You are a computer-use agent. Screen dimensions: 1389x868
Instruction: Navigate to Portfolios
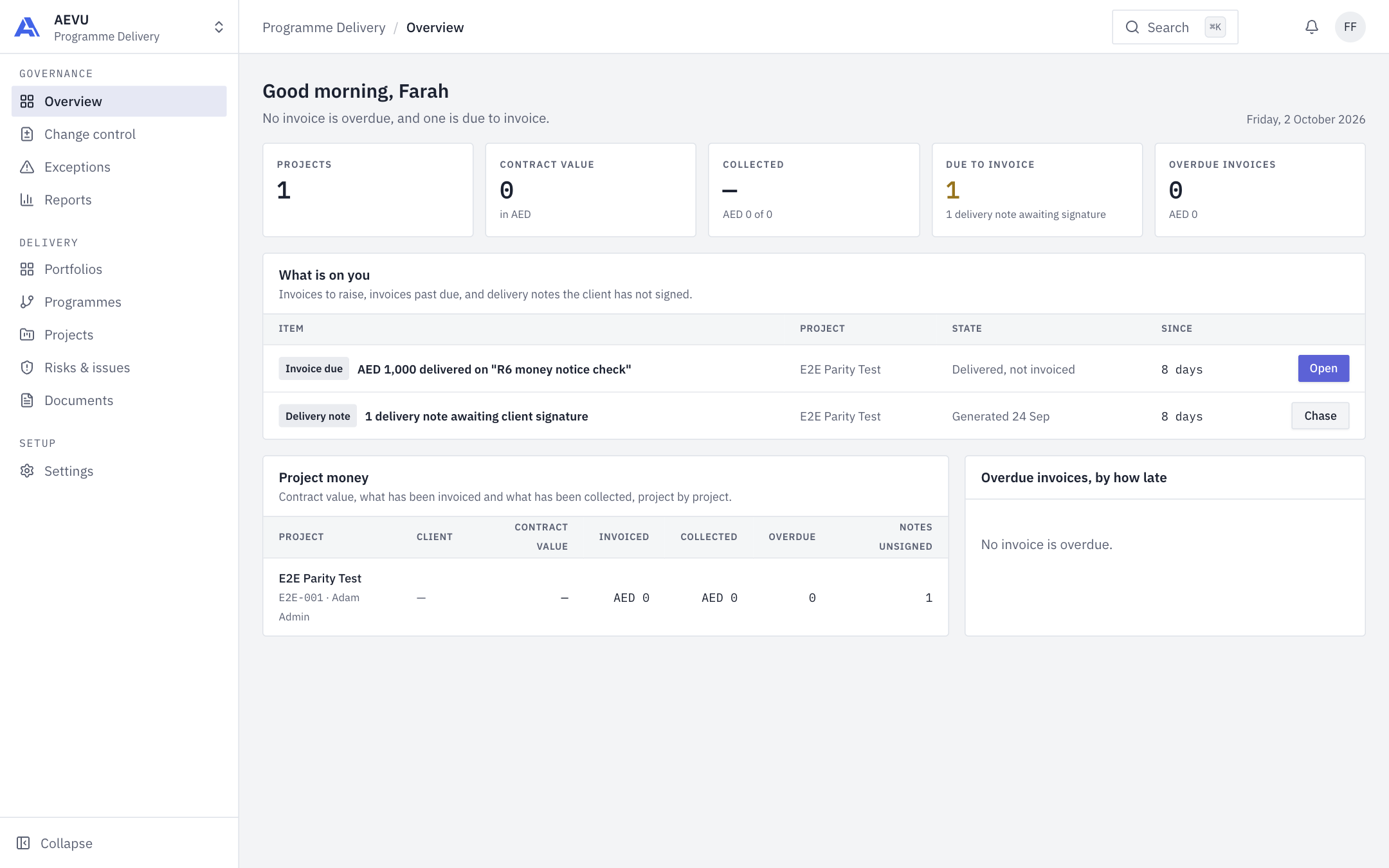(119, 269)
